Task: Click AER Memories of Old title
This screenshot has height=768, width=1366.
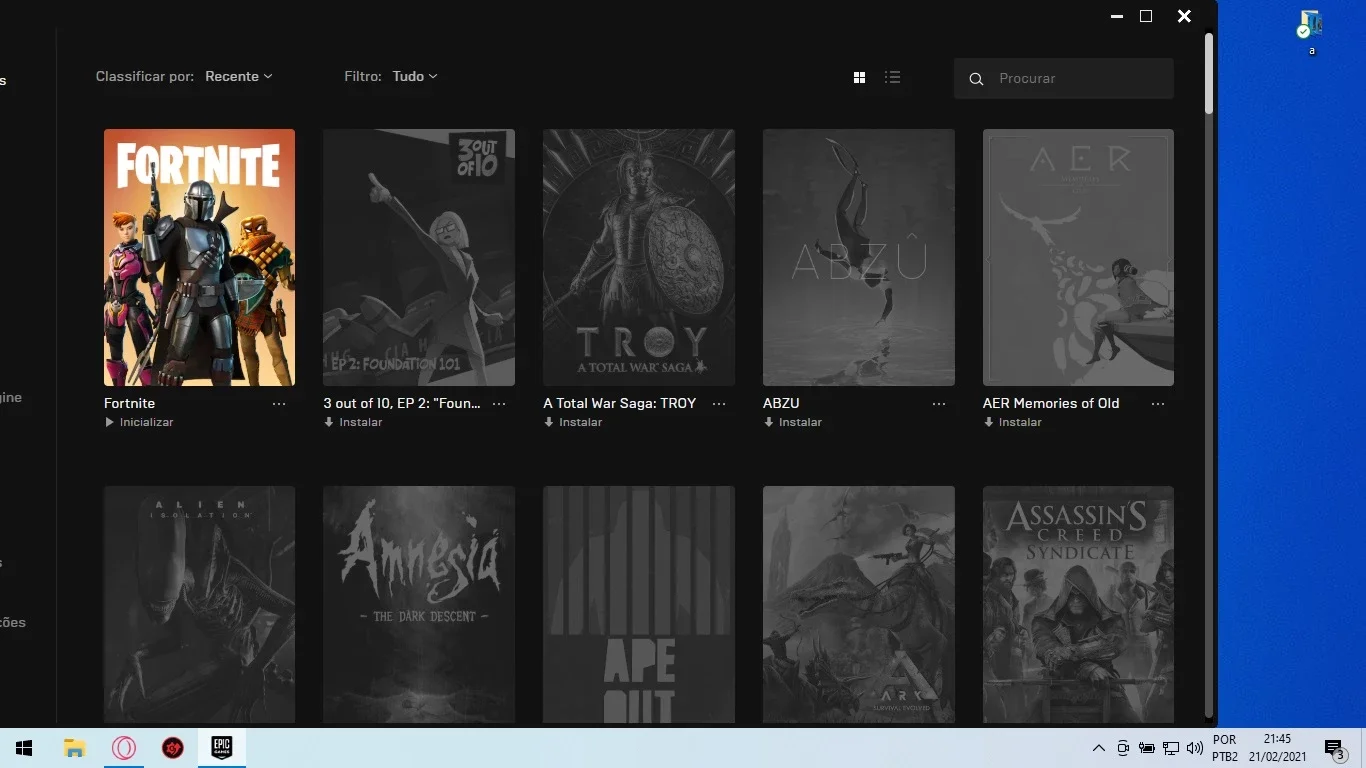Action: point(1051,403)
